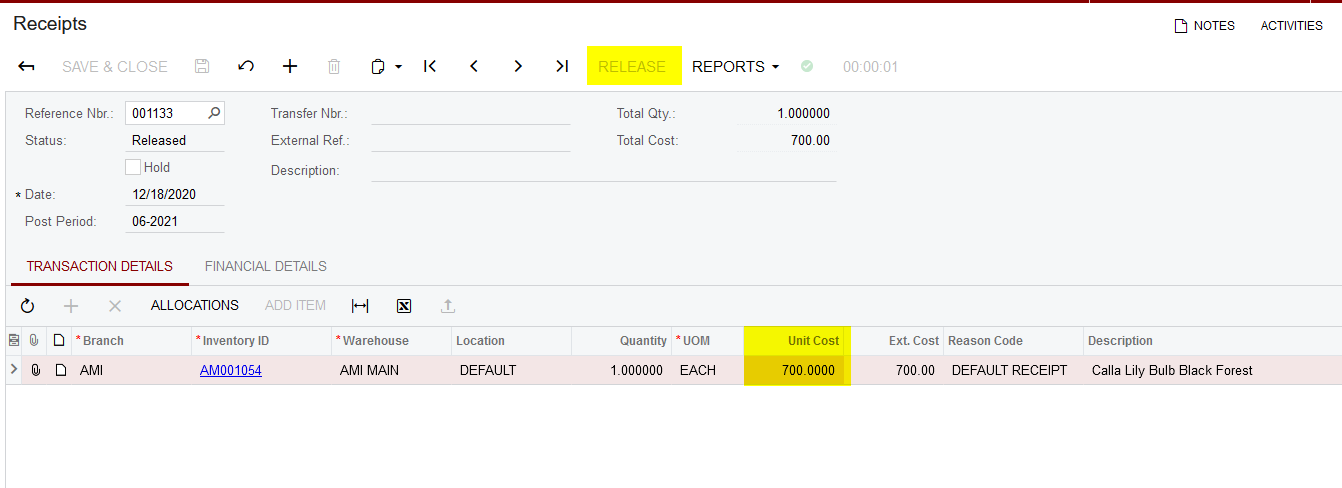Click the Date field 12/18/2020
Image resolution: width=1342 pixels, height=488 pixels.
click(175, 195)
